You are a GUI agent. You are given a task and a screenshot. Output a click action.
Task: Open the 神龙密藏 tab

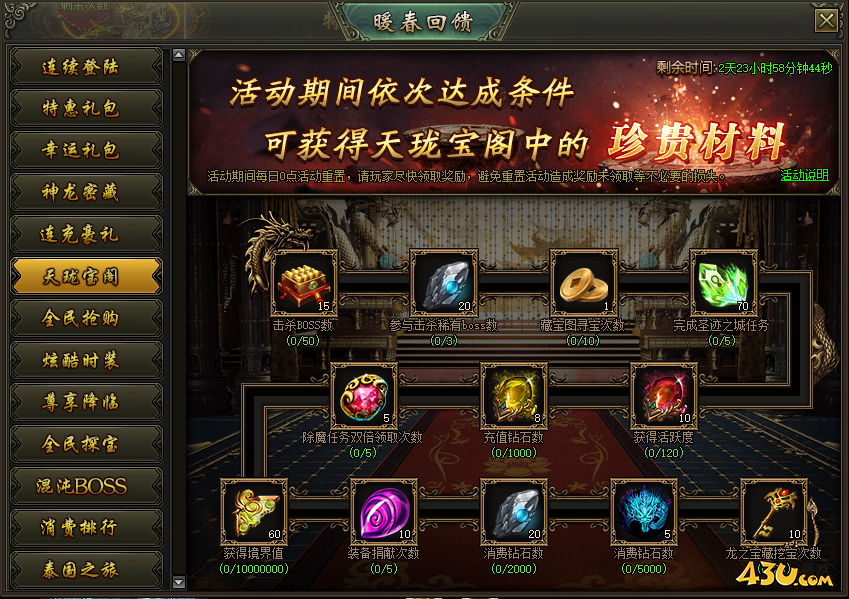click(x=86, y=192)
